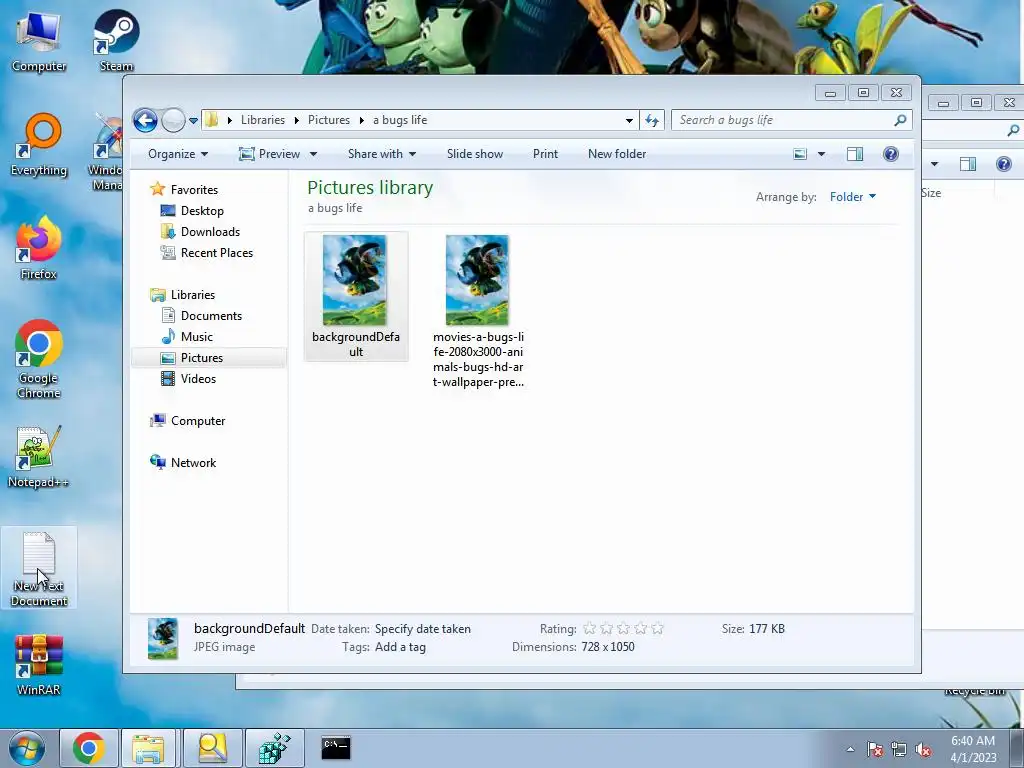This screenshot has height=768, width=1024.
Task: Click the command prompt icon in taskbar
Action: [x=336, y=748]
